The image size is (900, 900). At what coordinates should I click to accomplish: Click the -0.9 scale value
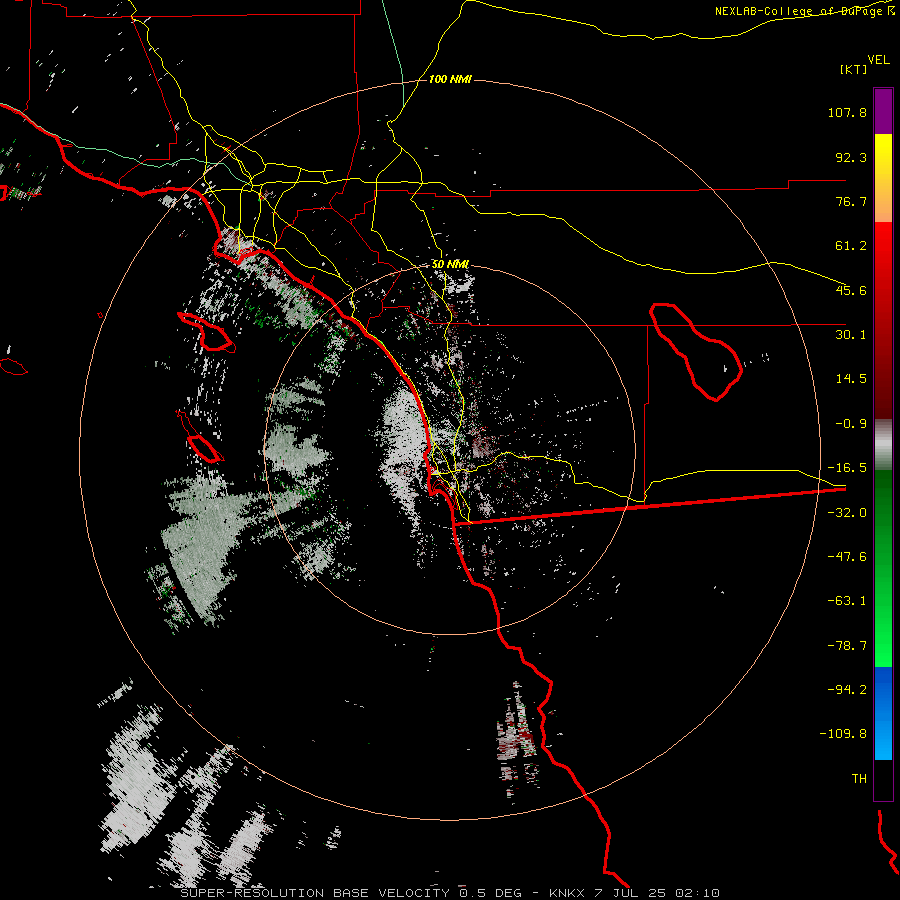[851, 424]
